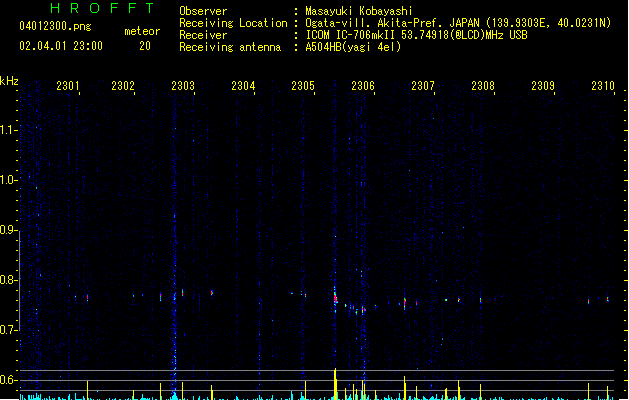The image size is (629, 400).
Task: Click the kHz axis unit label
Action: pos(9,81)
